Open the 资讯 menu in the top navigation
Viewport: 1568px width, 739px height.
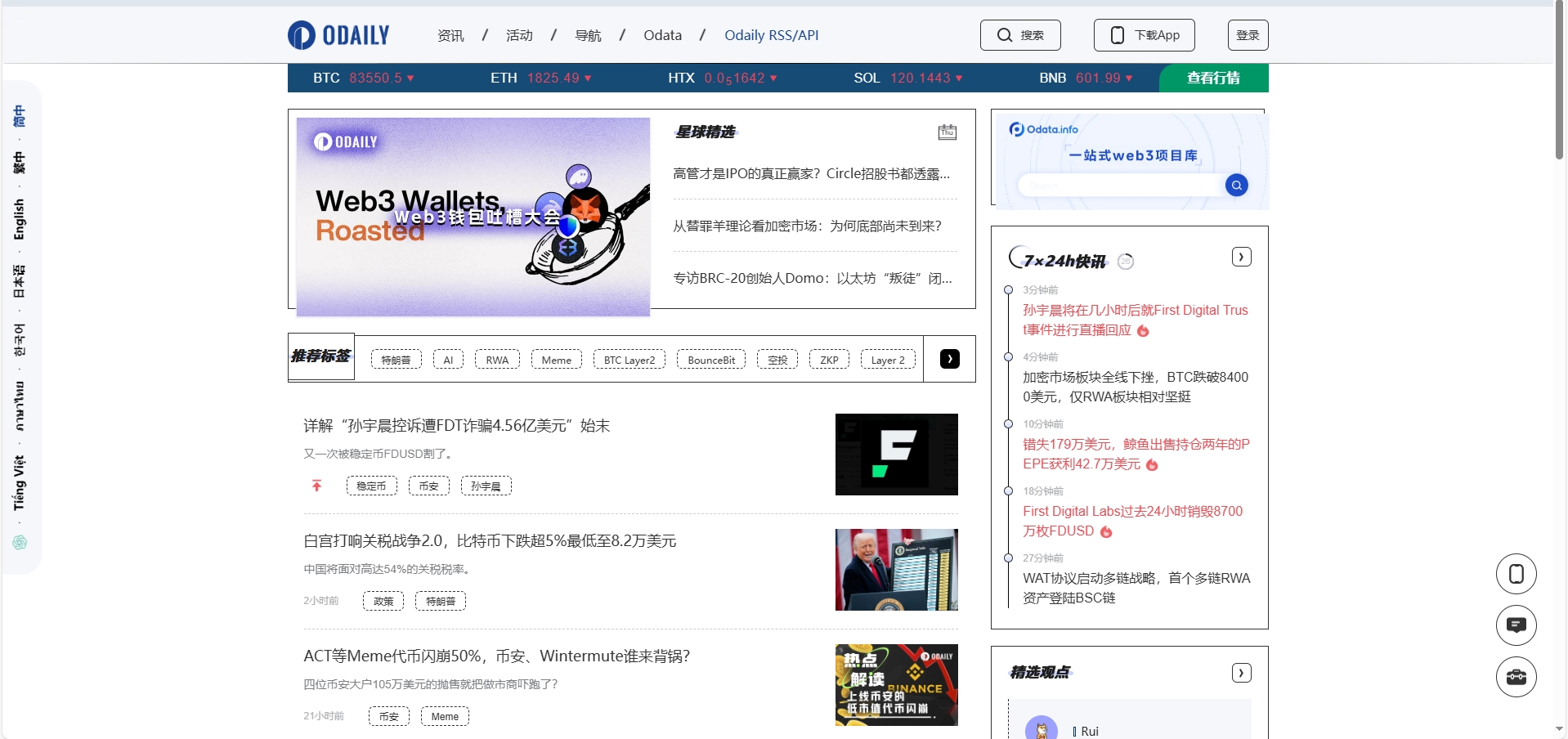450,35
